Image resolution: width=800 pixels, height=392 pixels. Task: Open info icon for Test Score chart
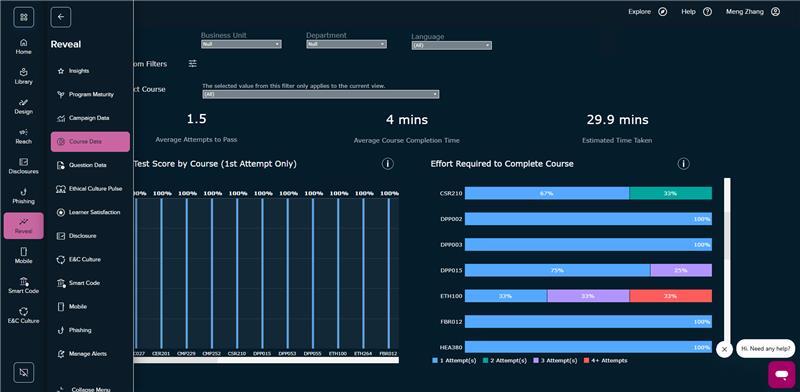(x=388, y=164)
